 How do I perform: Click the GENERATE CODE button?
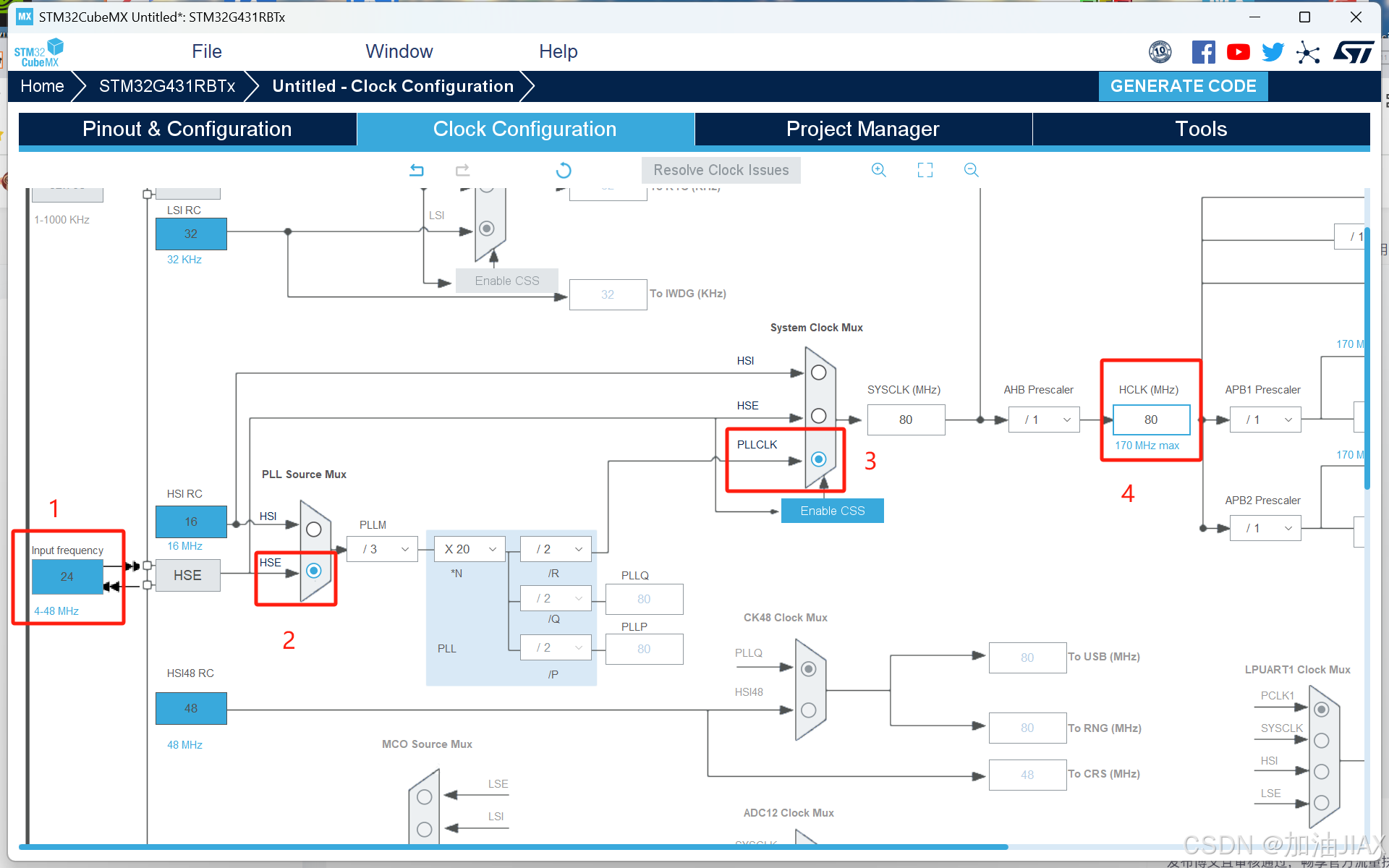1184,86
